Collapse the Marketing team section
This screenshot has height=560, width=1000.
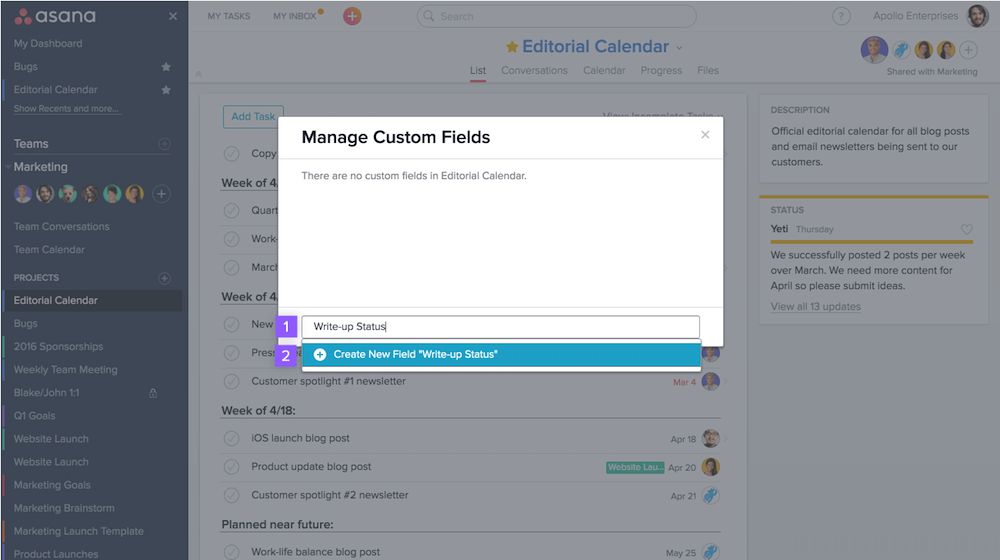tap(8, 167)
